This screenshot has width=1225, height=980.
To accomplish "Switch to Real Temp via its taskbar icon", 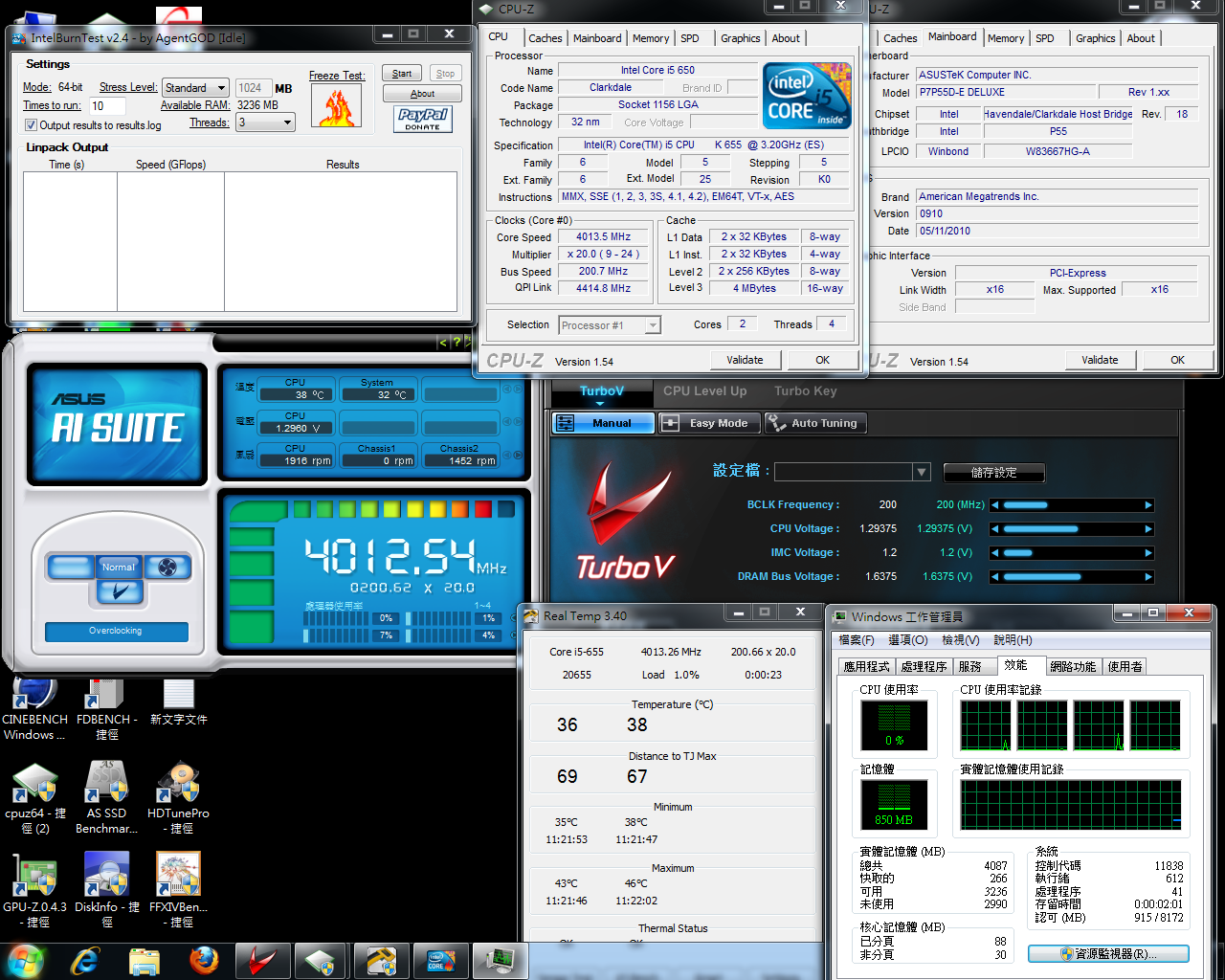I will (x=381, y=961).
